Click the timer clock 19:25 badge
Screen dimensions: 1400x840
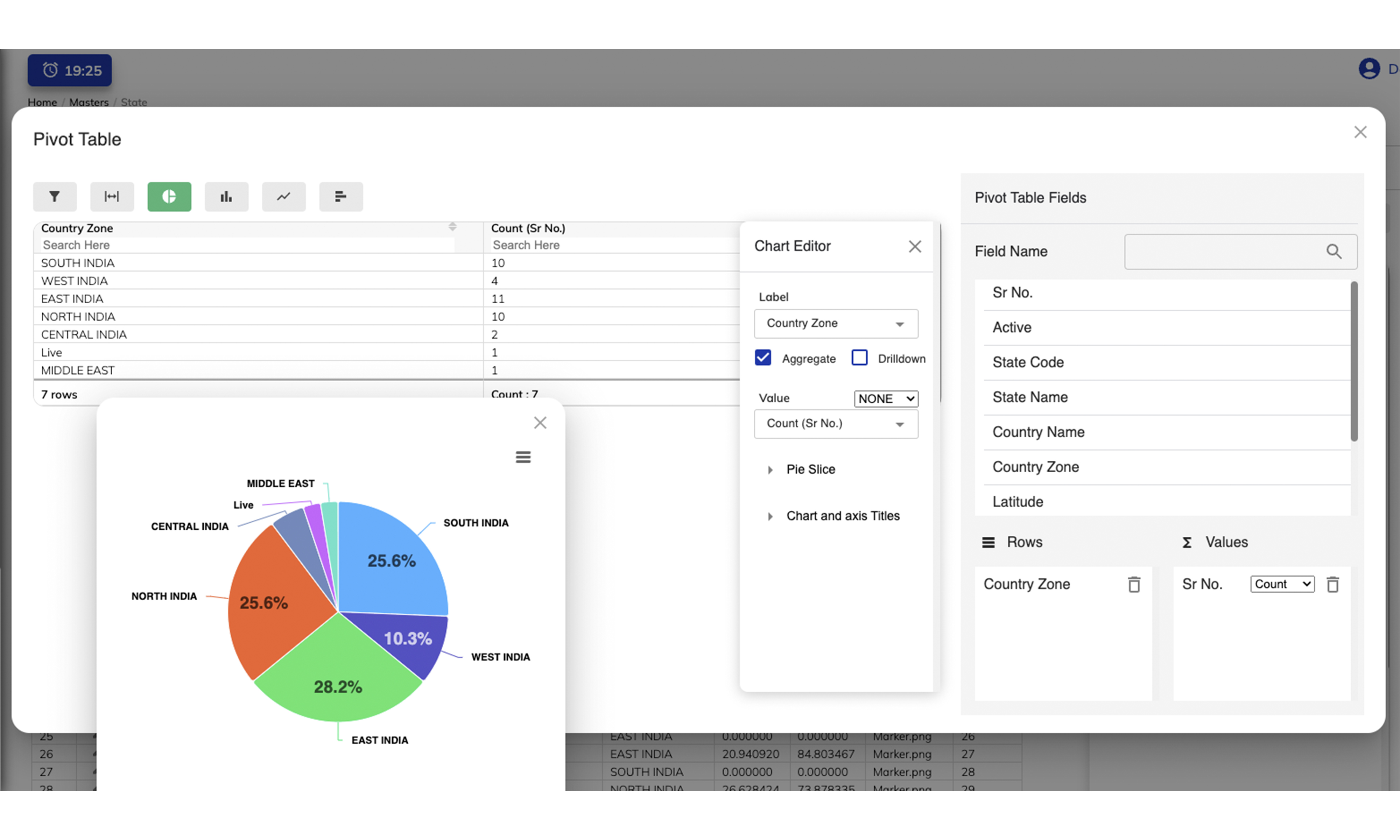[x=70, y=70]
